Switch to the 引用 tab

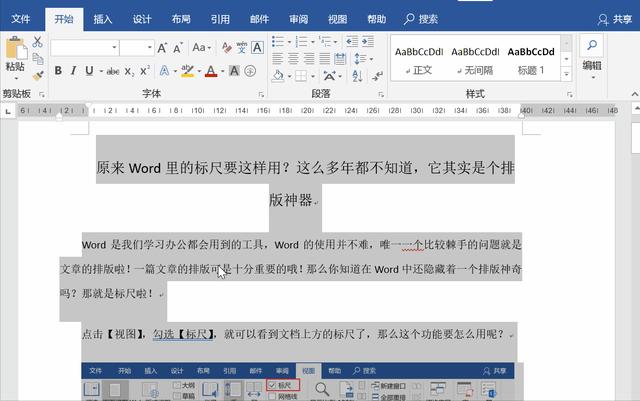click(220, 19)
